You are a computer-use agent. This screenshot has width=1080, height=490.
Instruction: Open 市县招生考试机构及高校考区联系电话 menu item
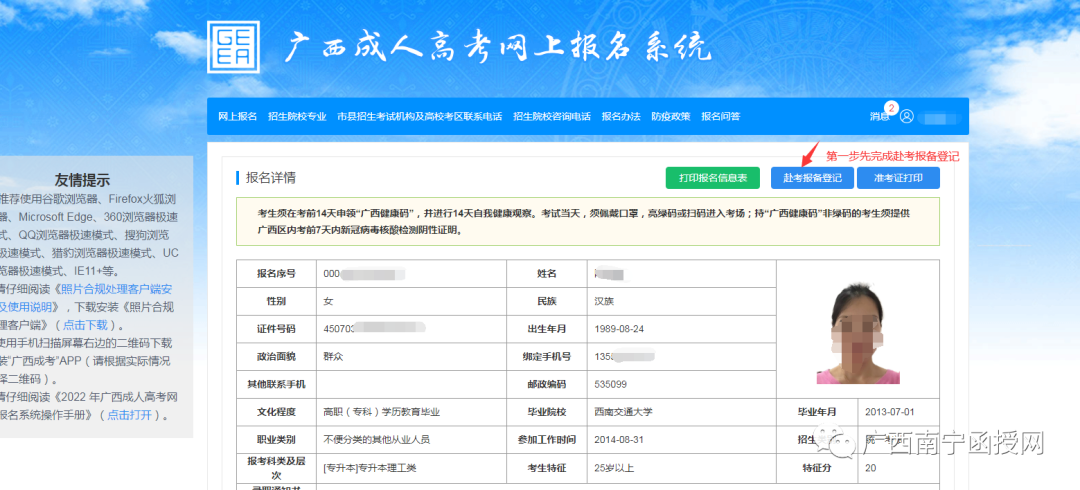coord(419,116)
